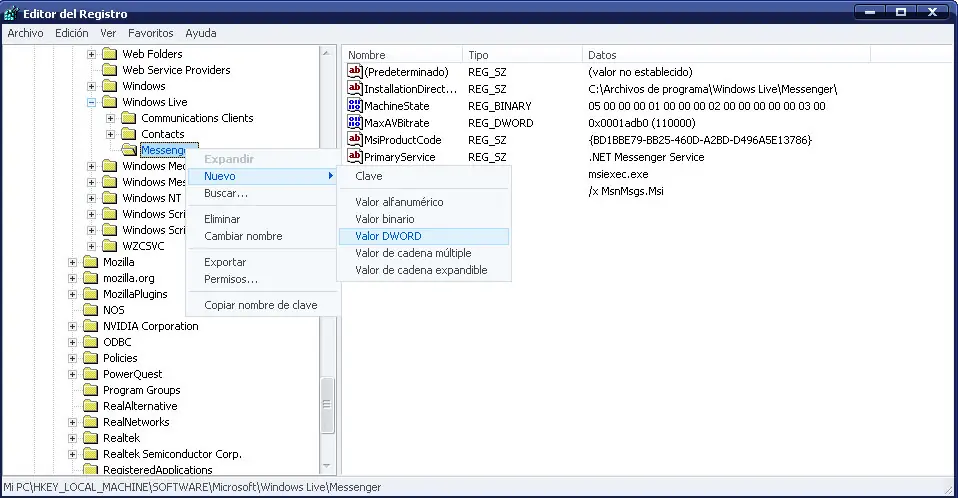Expand the Communications Clients key
958x498 pixels.
[x=111, y=118]
